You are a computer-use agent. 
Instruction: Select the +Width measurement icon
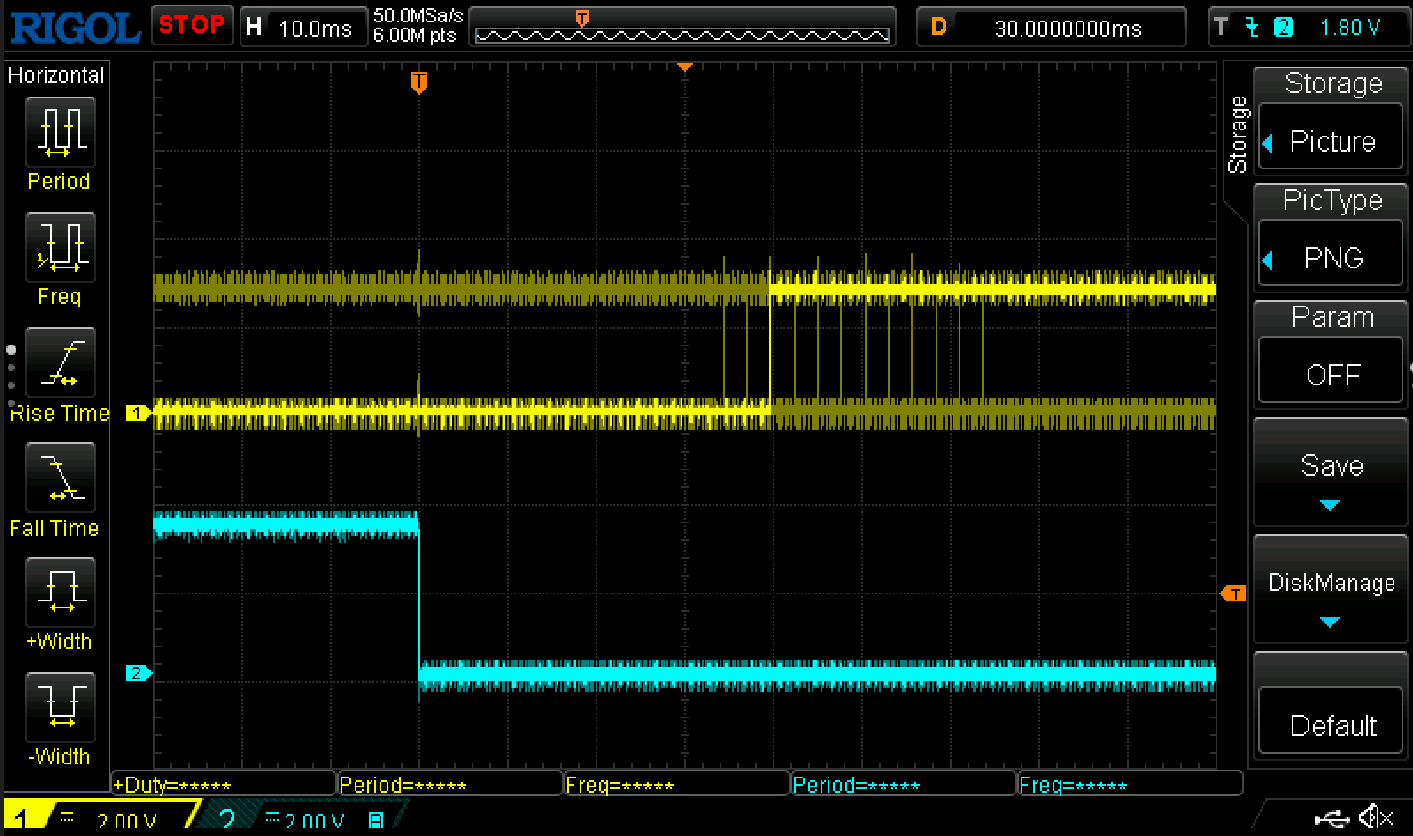pyautogui.click(x=59, y=592)
